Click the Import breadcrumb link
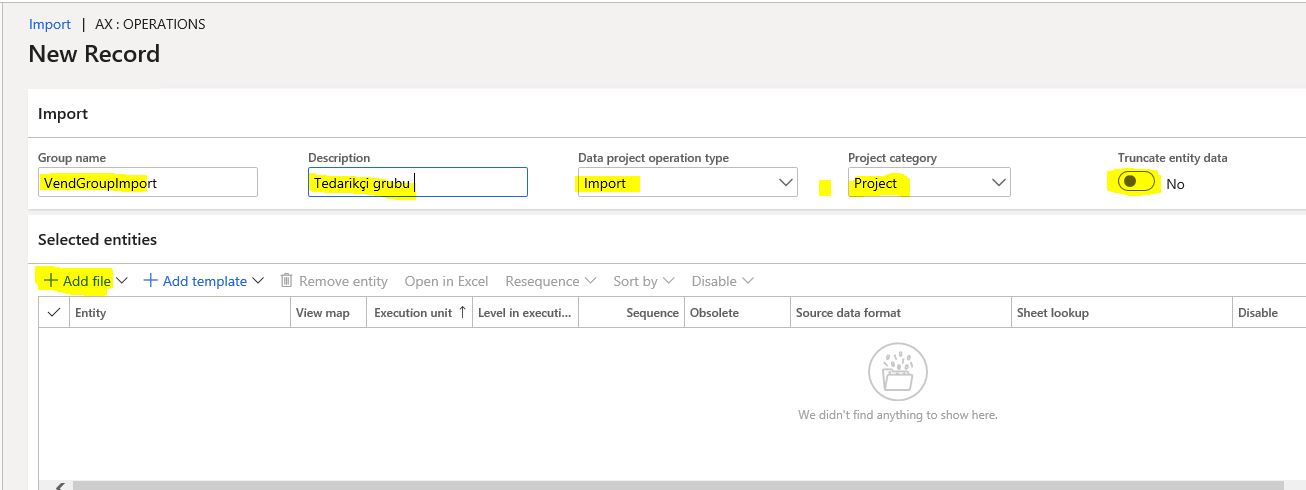 (50, 24)
